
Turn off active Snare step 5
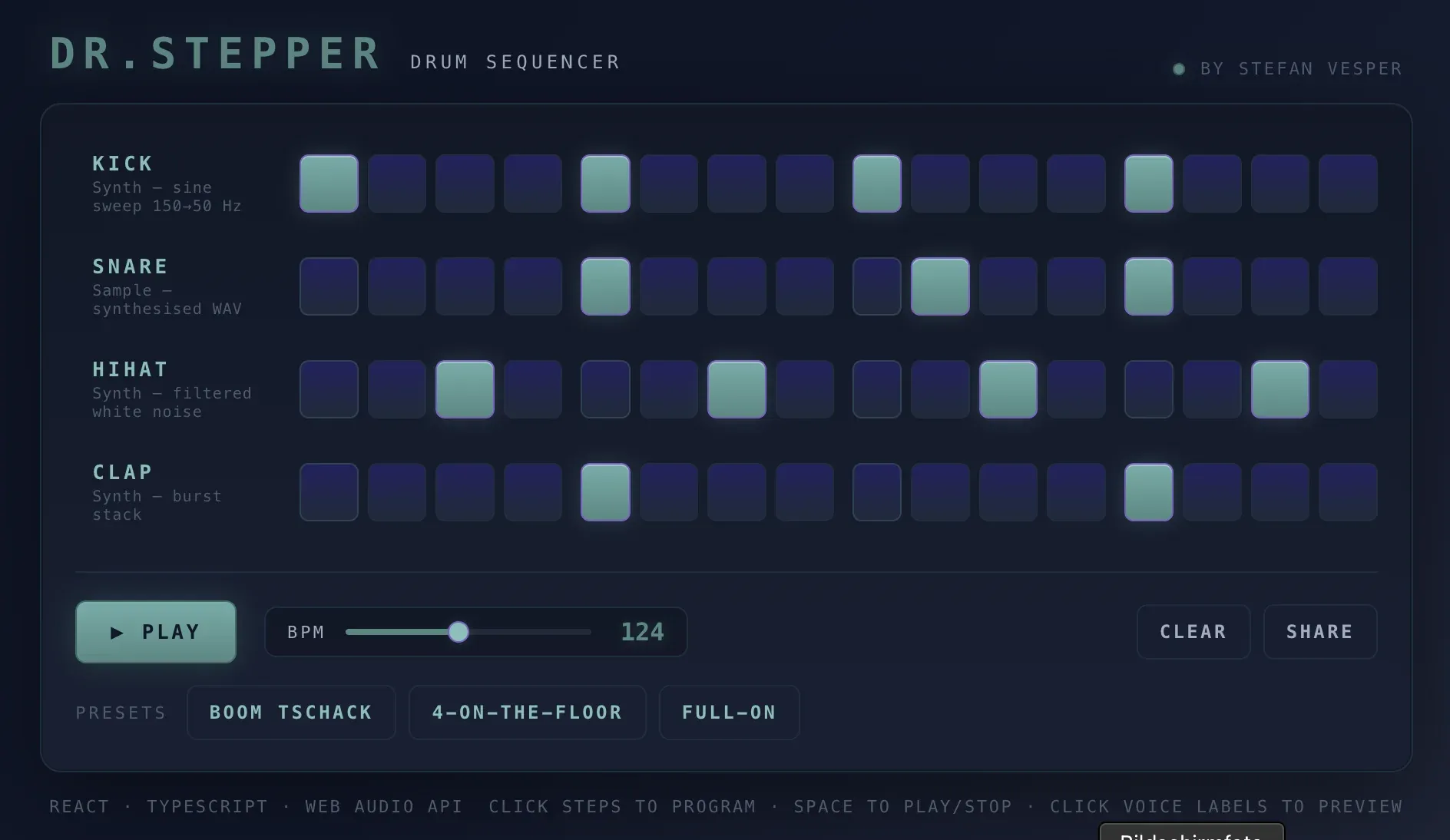click(605, 286)
